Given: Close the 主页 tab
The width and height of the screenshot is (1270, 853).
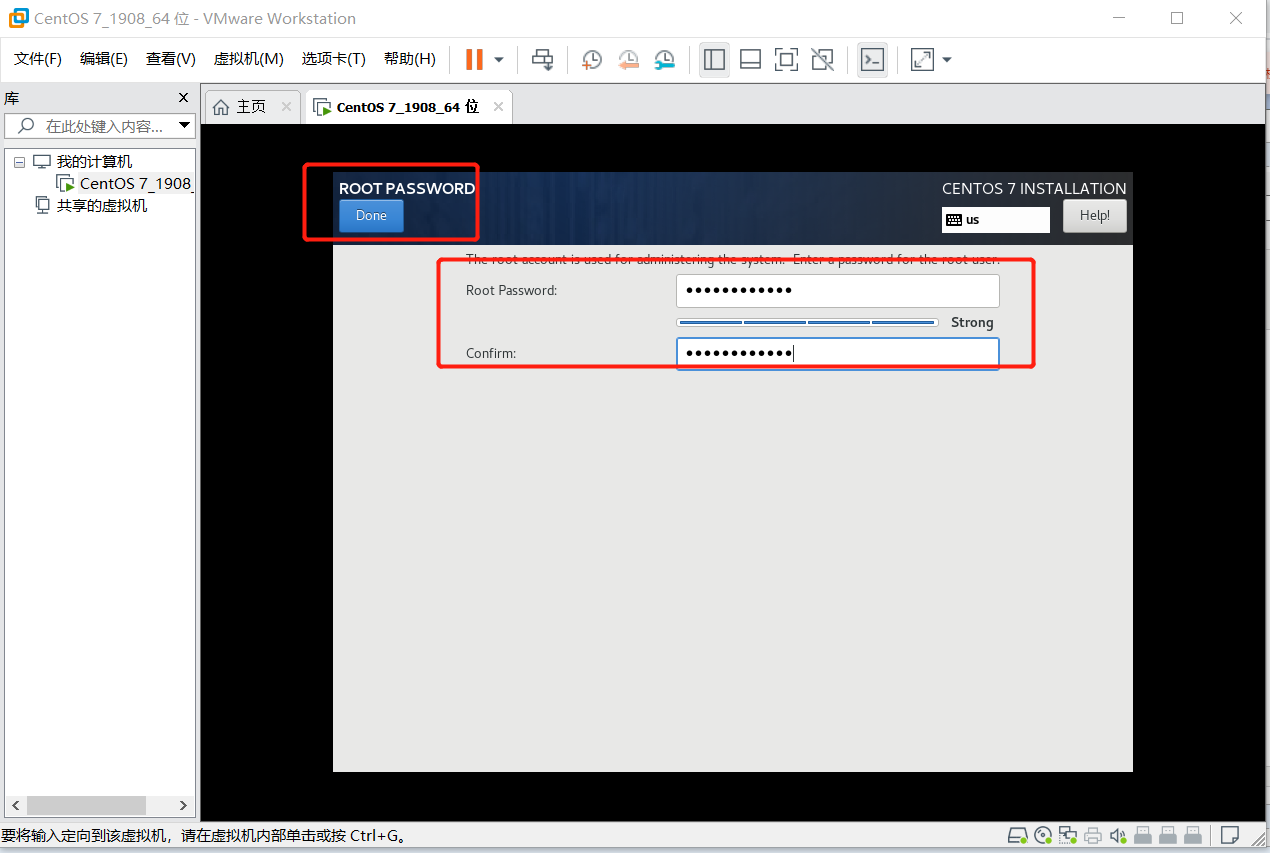Looking at the screenshot, I should pyautogui.click(x=286, y=107).
